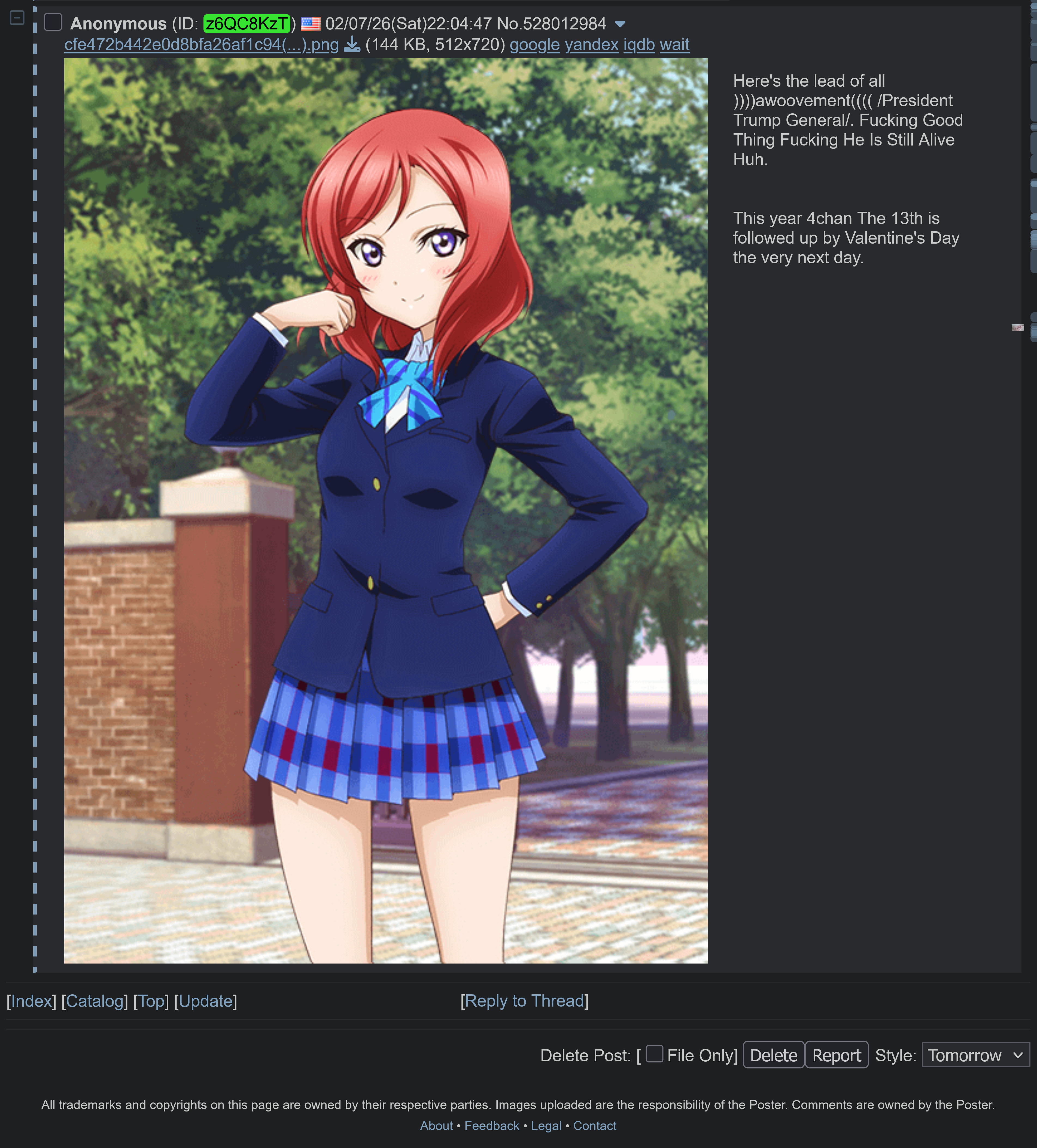Image resolution: width=1037 pixels, height=1148 pixels.
Task: Open the post menu arrow
Action: click(x=621, y=25)
